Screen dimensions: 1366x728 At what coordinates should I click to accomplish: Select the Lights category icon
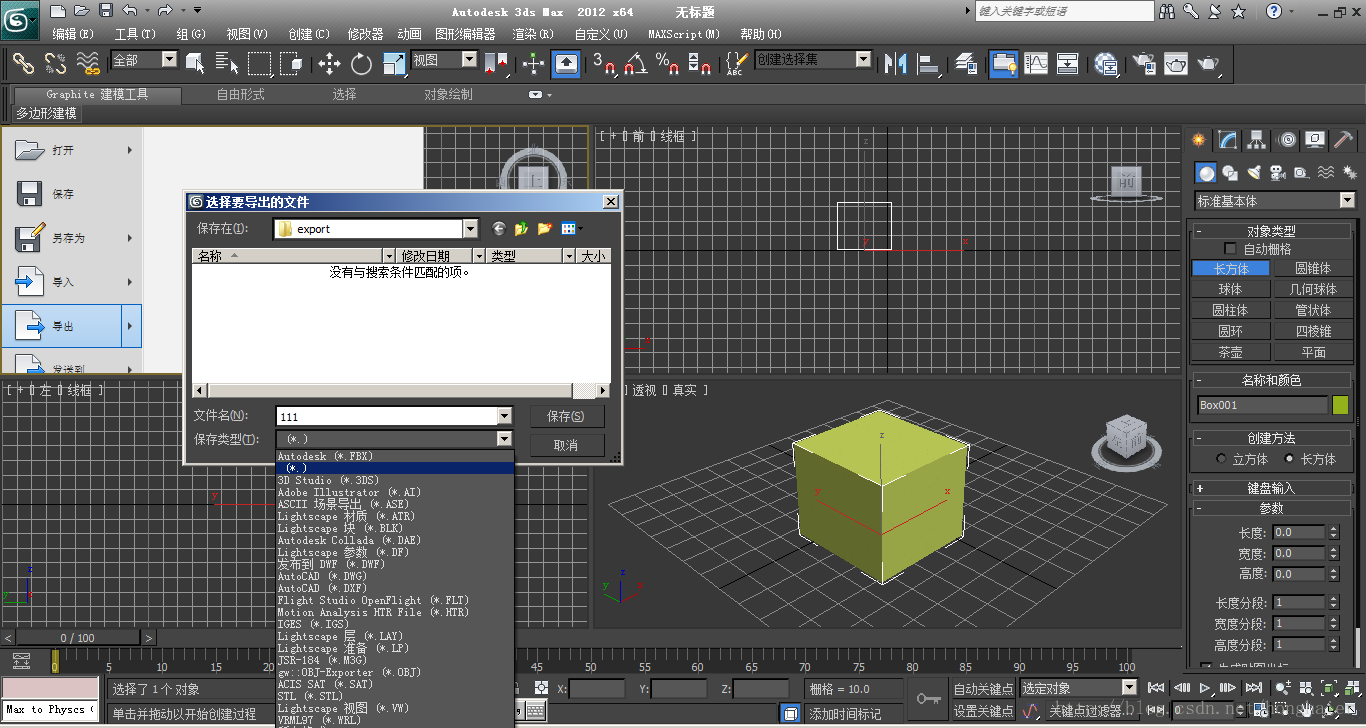point(1253,172)
